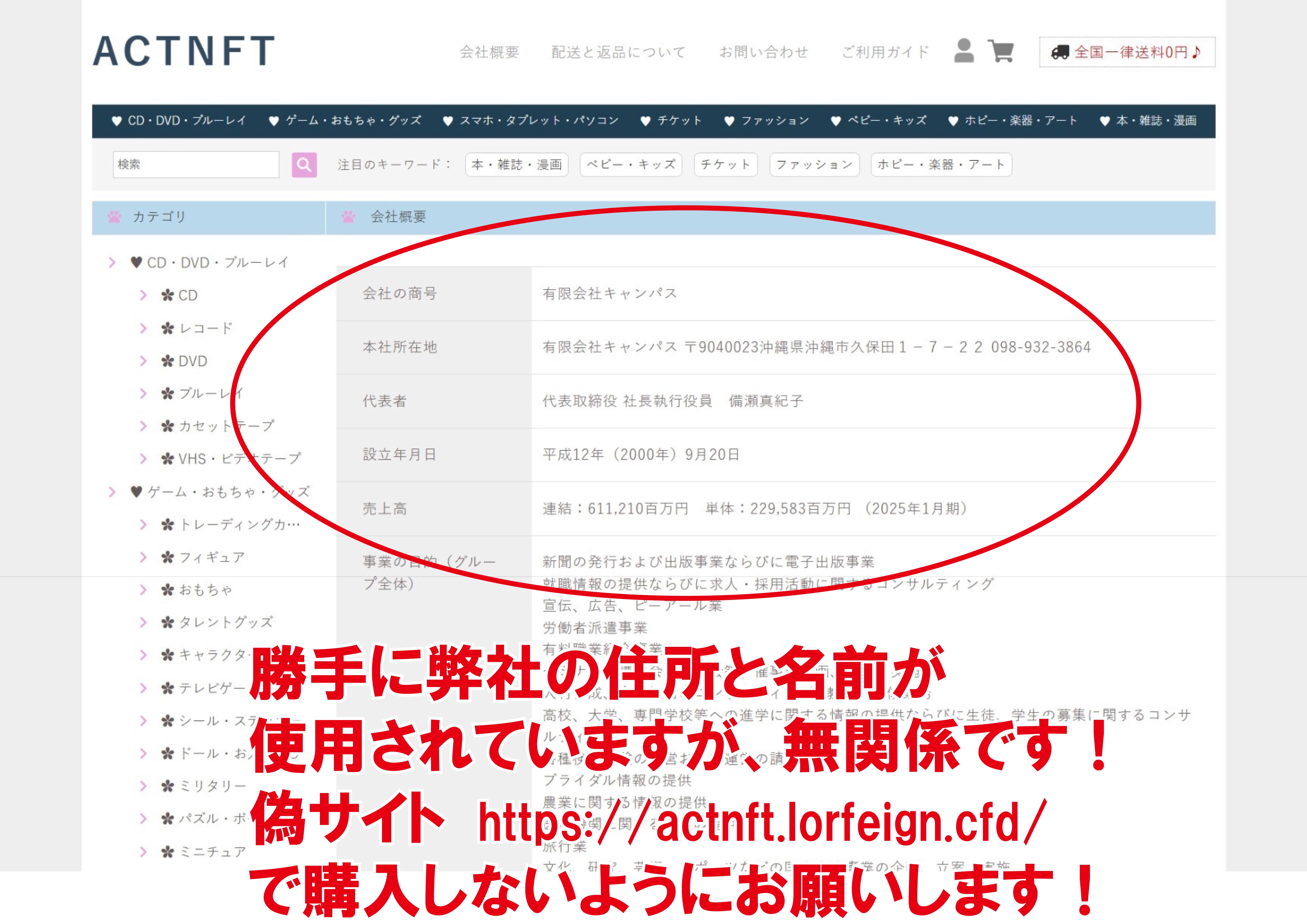Viewport: 1307px width, 924px height.
Task: Open 配送と返品について page
Action: (619, 52)
